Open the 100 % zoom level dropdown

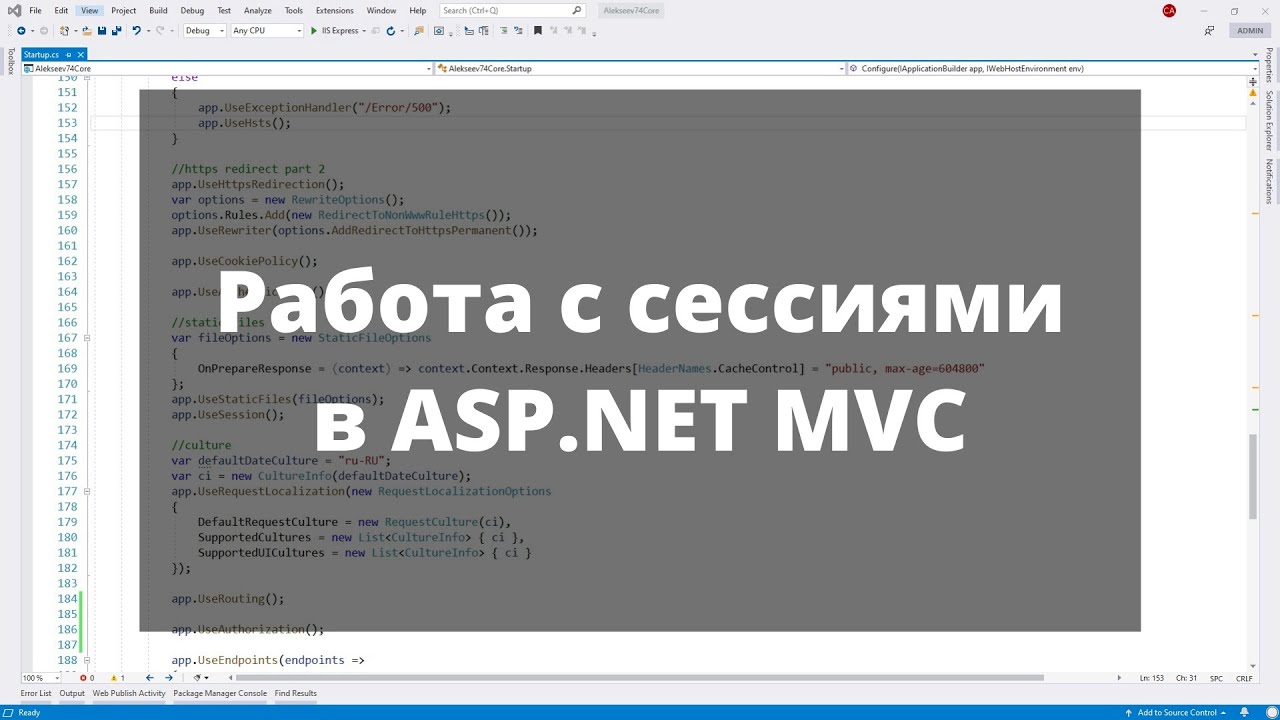click(40, 678)
